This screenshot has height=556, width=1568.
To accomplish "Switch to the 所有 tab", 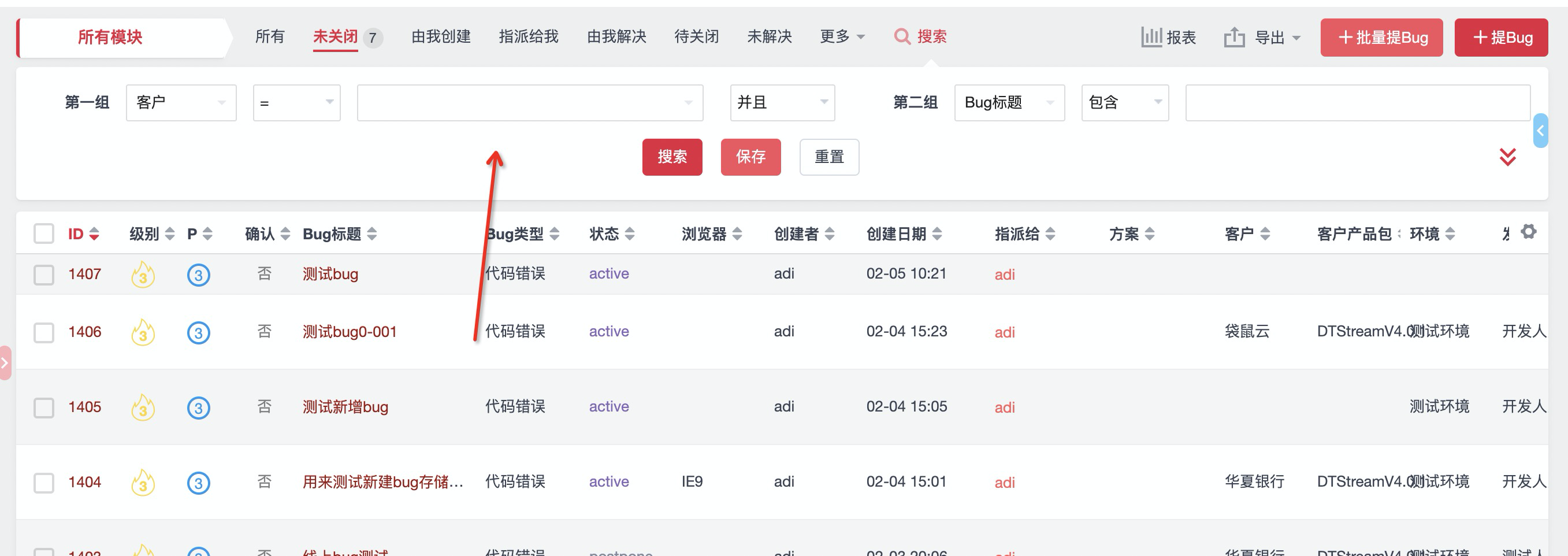I will pyautogui.click(x=270, y=36).
